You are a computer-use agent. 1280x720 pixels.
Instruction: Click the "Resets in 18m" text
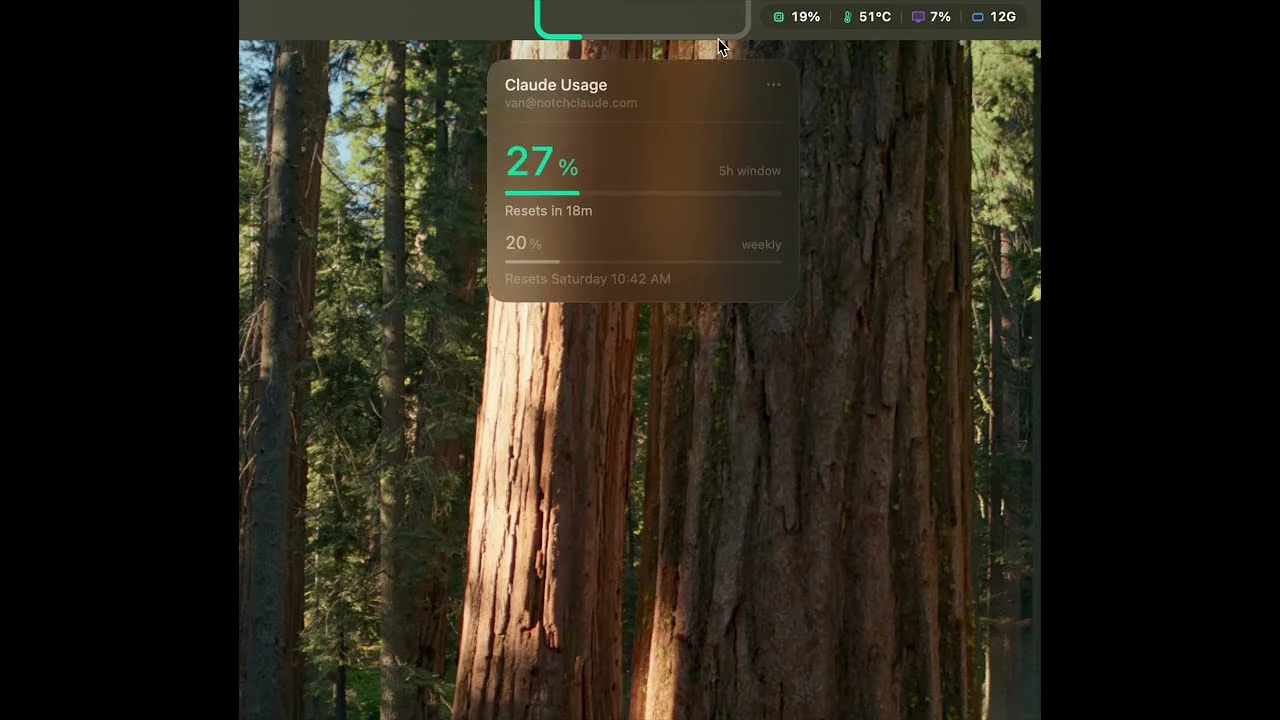coord(548,211)
